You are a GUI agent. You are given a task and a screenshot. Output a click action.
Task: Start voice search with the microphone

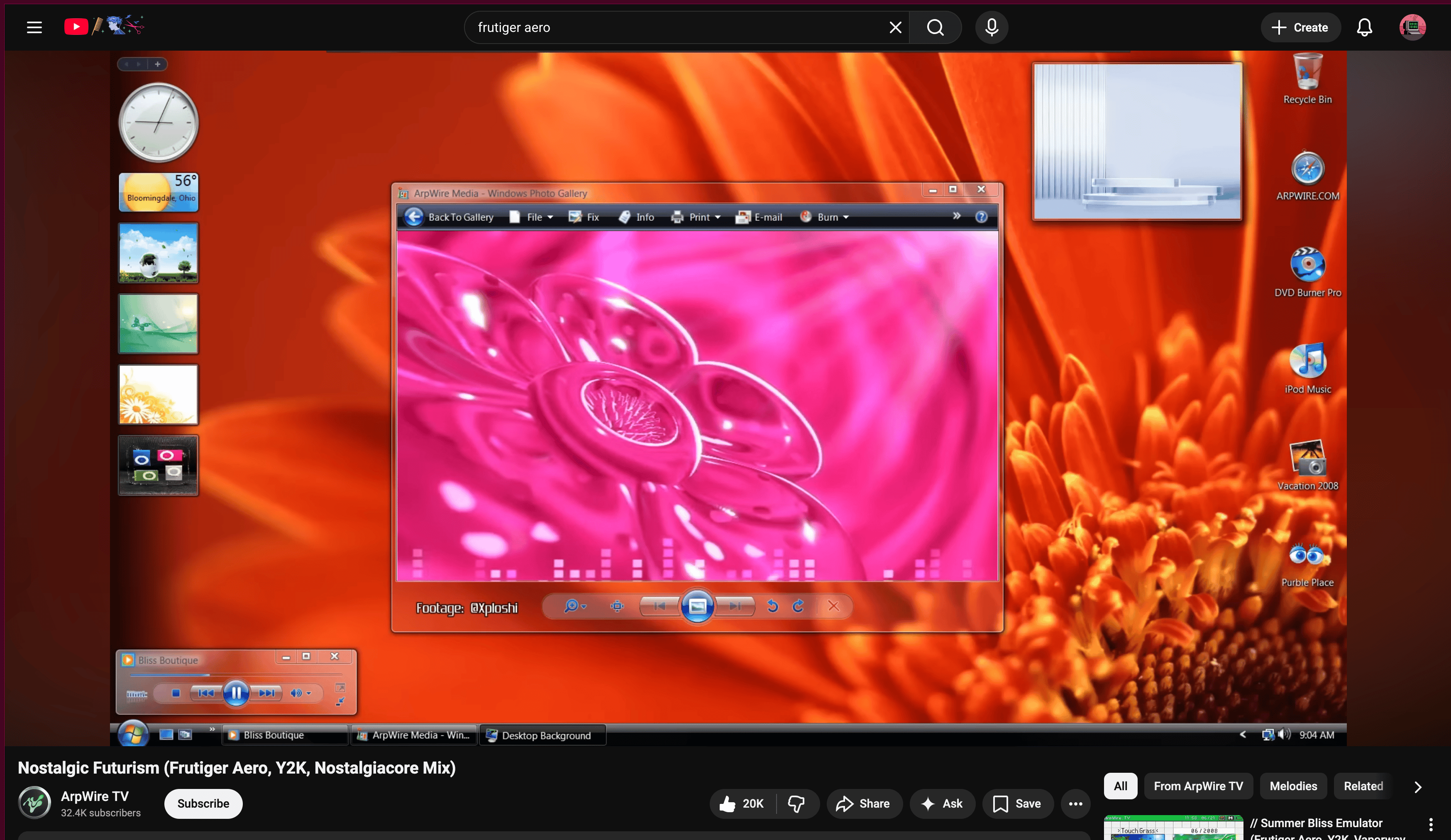[992, 27]
